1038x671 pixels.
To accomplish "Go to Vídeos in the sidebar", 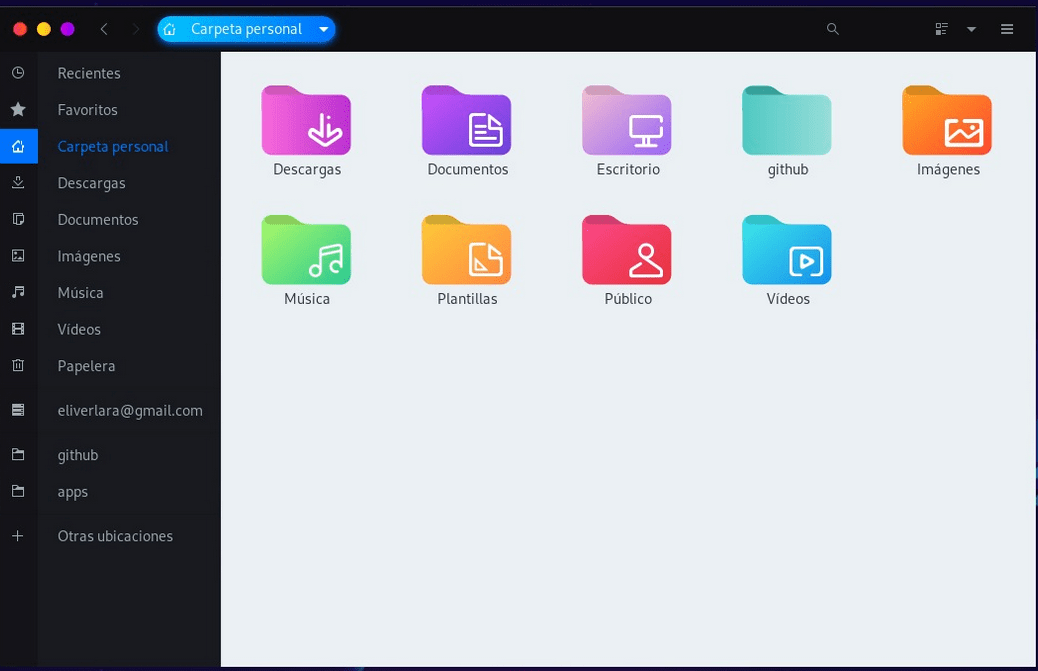I will click(x=79, y=330).
